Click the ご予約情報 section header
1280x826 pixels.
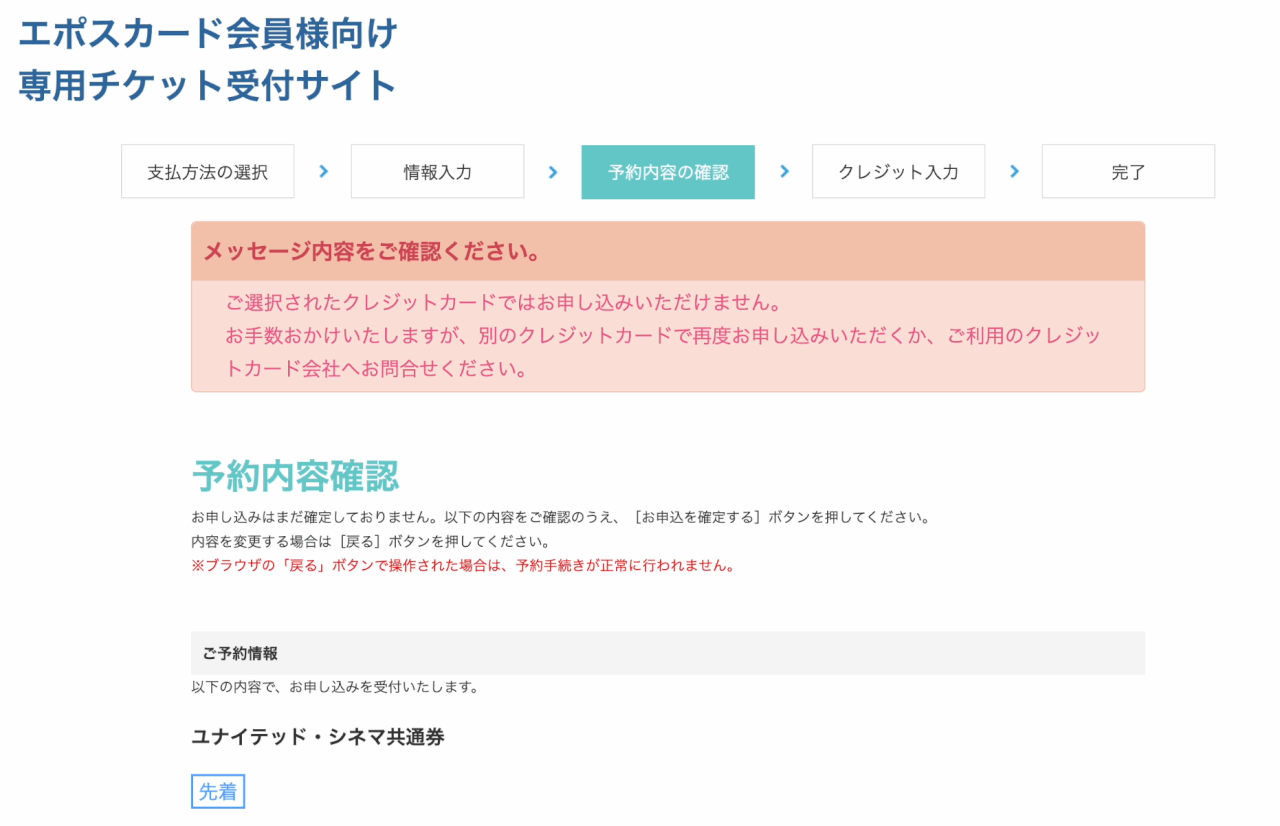668,653
